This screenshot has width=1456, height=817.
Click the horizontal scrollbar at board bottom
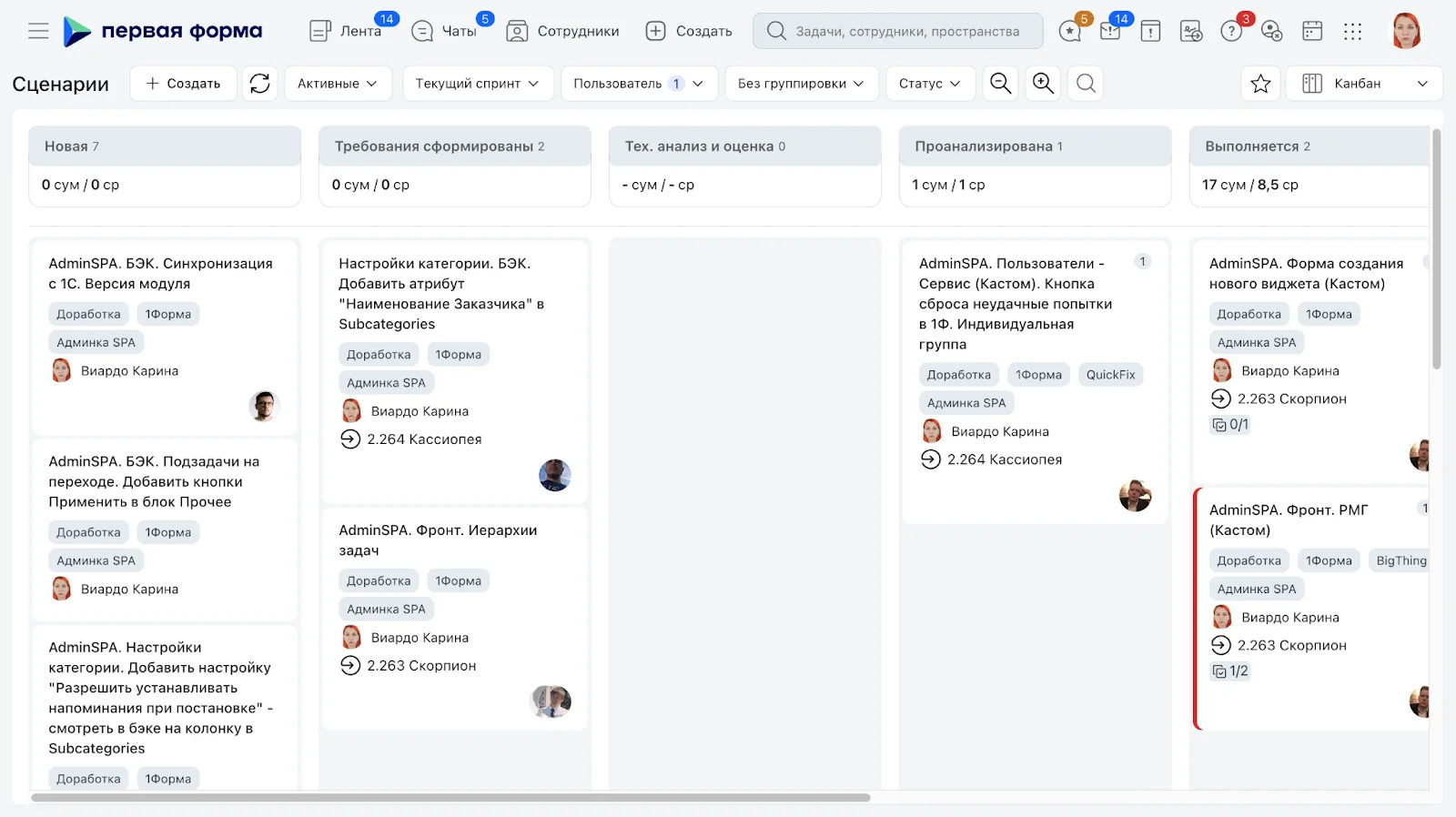coord(450,798)
